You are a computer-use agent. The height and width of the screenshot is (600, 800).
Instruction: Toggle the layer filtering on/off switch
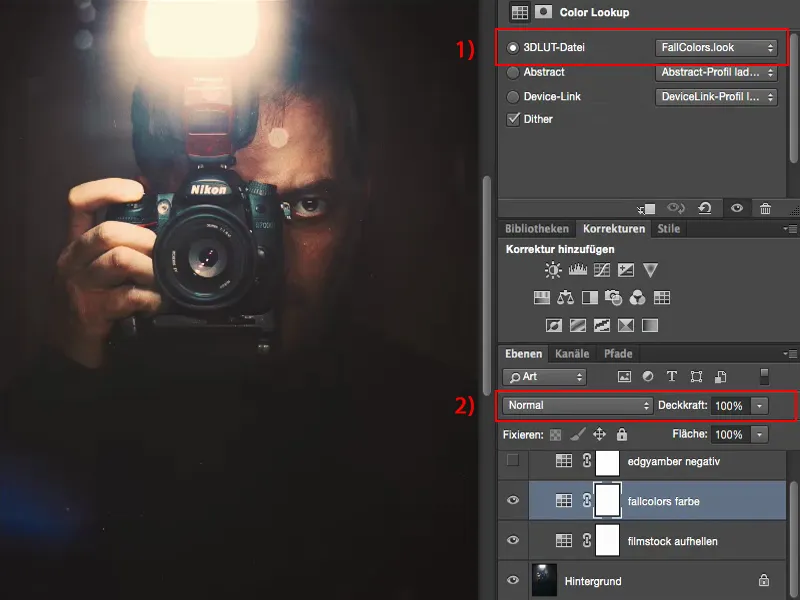coord(764,377)
